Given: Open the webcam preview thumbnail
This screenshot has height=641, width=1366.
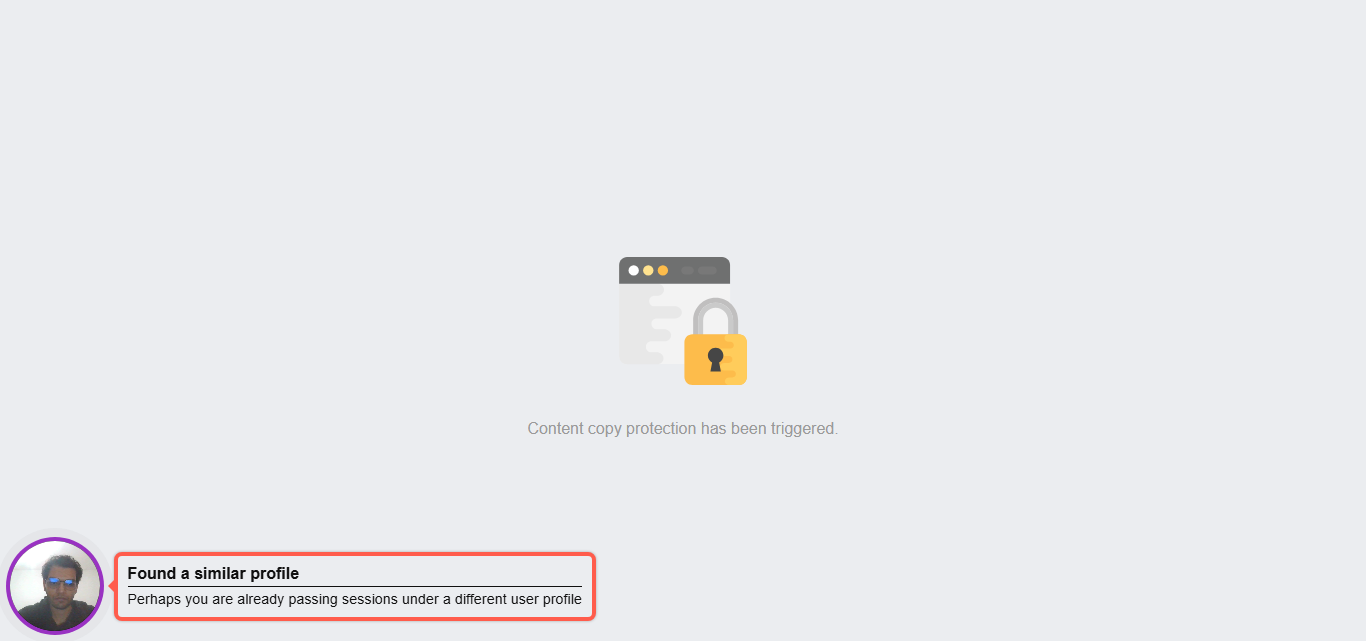Looking at the screenshot, I should pos(55,586).
